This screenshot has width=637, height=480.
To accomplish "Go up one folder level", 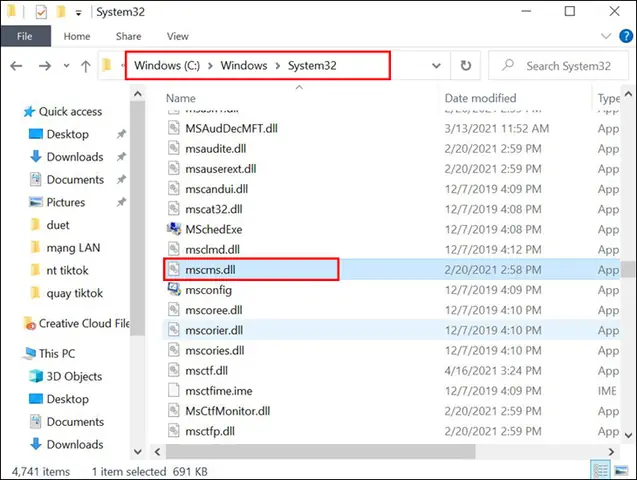I will [x=86, y=66].
